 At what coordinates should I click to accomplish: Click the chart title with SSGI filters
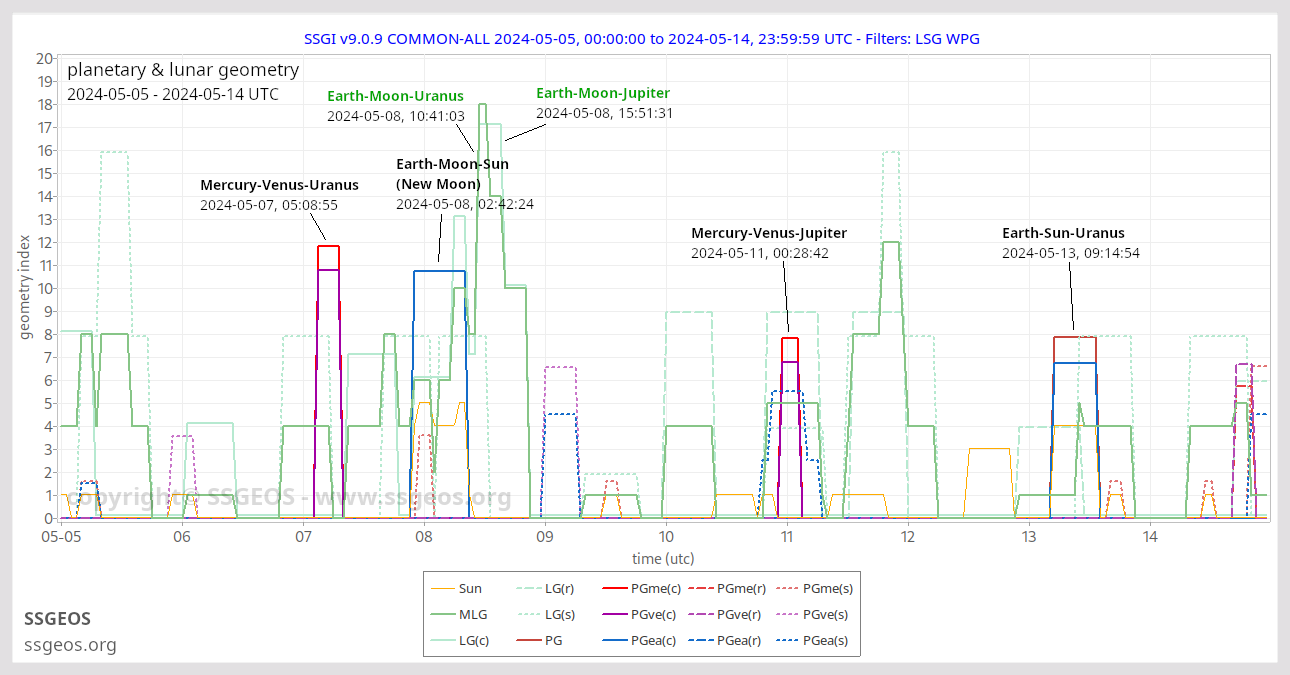pyautogui.click(x=642, y=39)
